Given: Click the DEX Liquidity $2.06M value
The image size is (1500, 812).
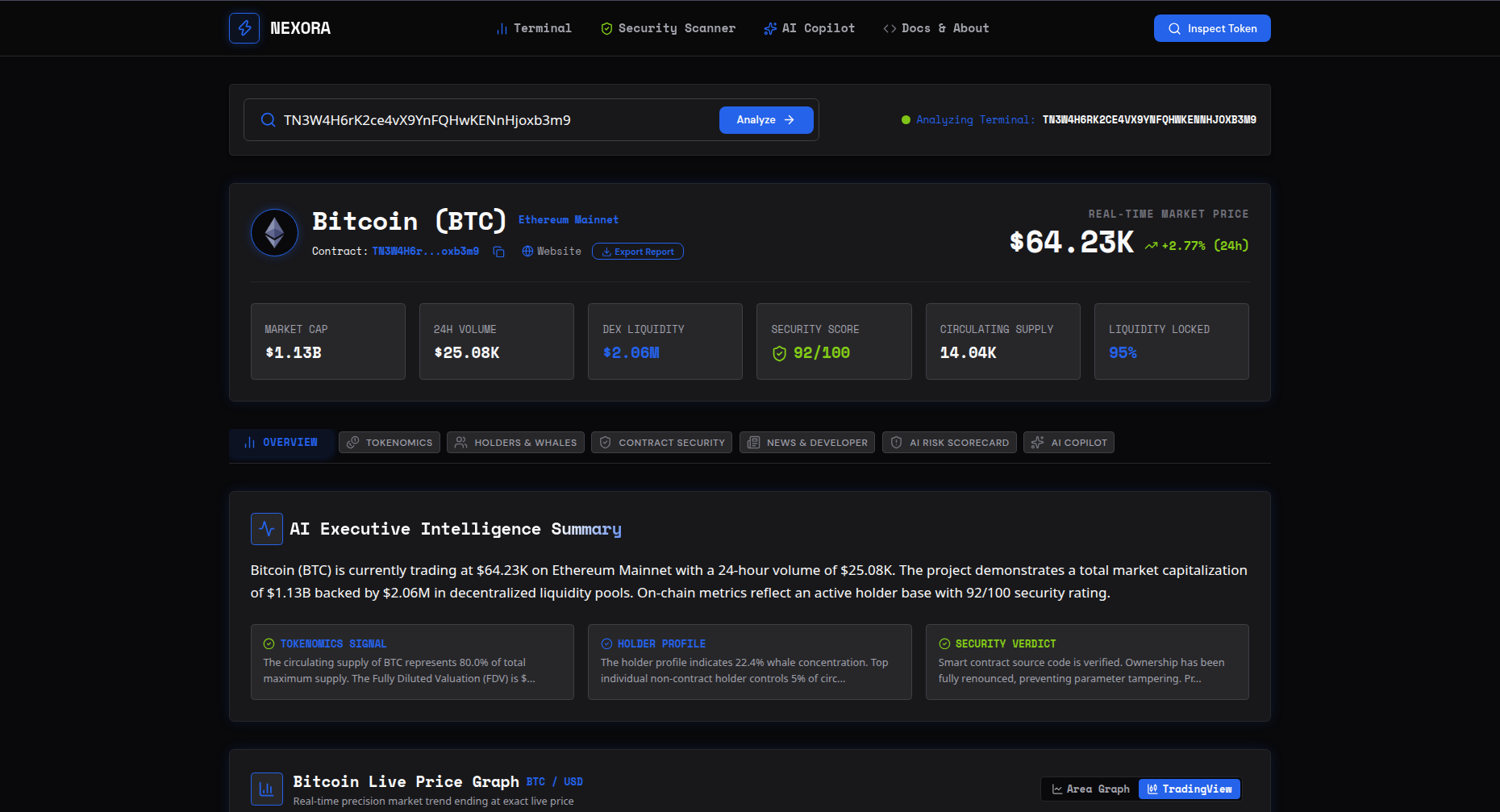Looking at the screenshot, I should tap(631, 353).
